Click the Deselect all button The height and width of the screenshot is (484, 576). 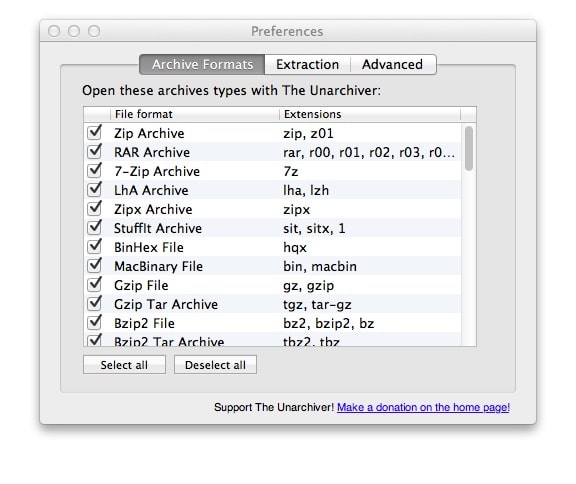pos(215,365)
